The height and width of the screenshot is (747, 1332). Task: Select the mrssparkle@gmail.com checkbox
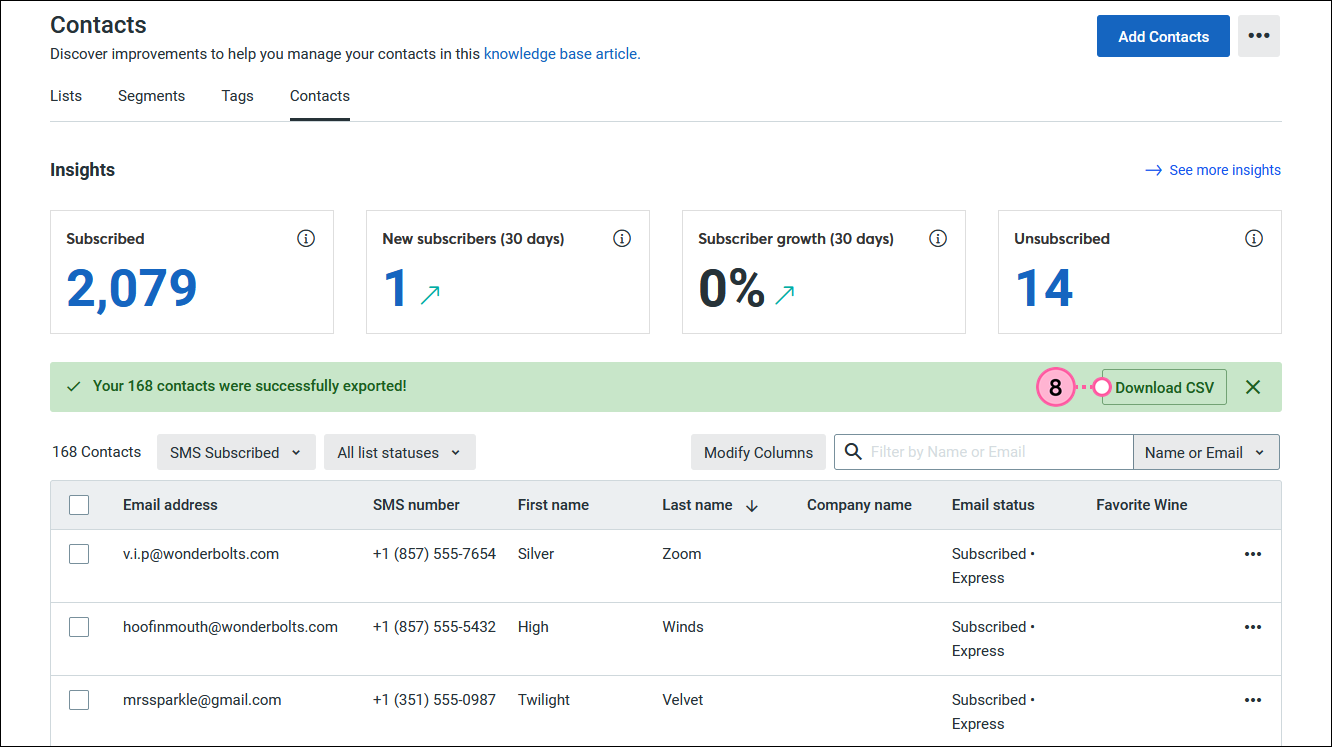79,700
